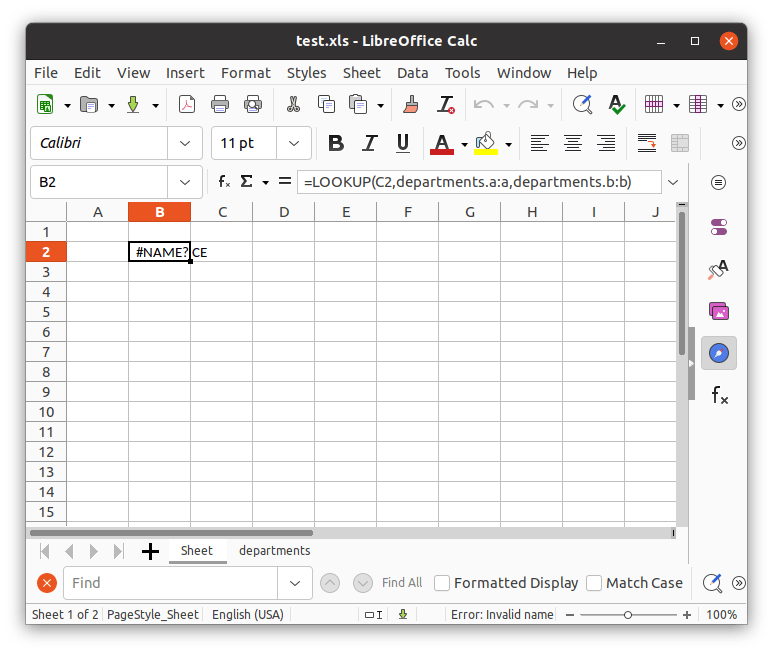Toggle selection mode in status bar

tap(373, 615)
